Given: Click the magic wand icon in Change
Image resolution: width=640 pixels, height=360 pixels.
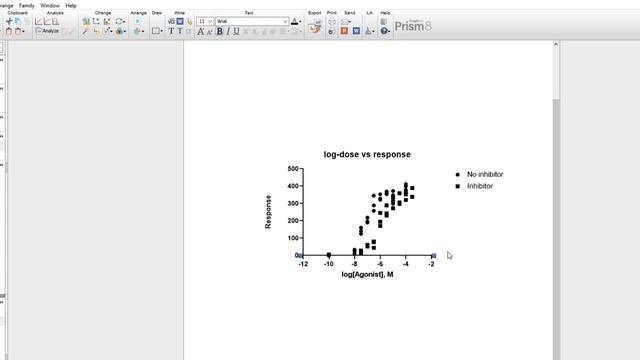Looking at the screenshot, I should [85, 31].
